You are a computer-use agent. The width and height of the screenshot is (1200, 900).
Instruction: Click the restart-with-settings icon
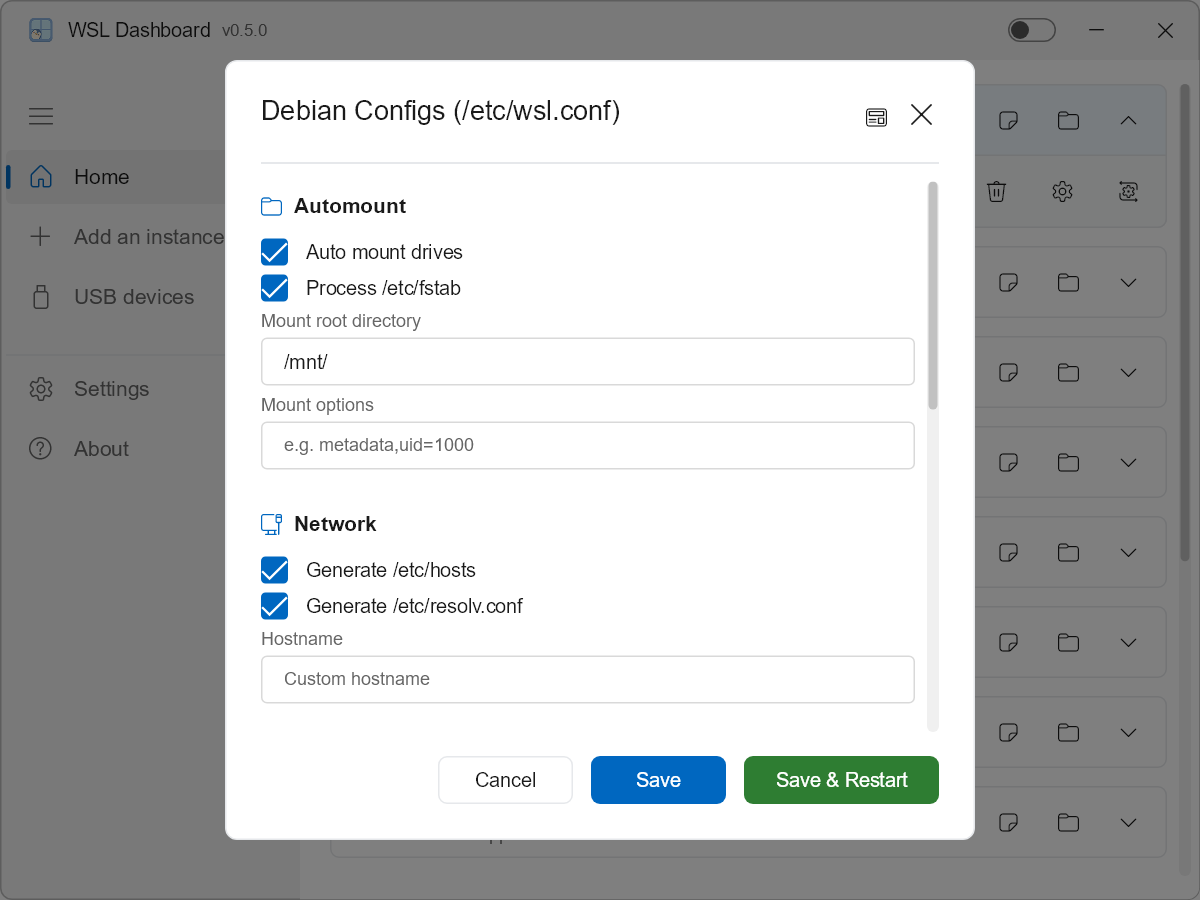1128,191
